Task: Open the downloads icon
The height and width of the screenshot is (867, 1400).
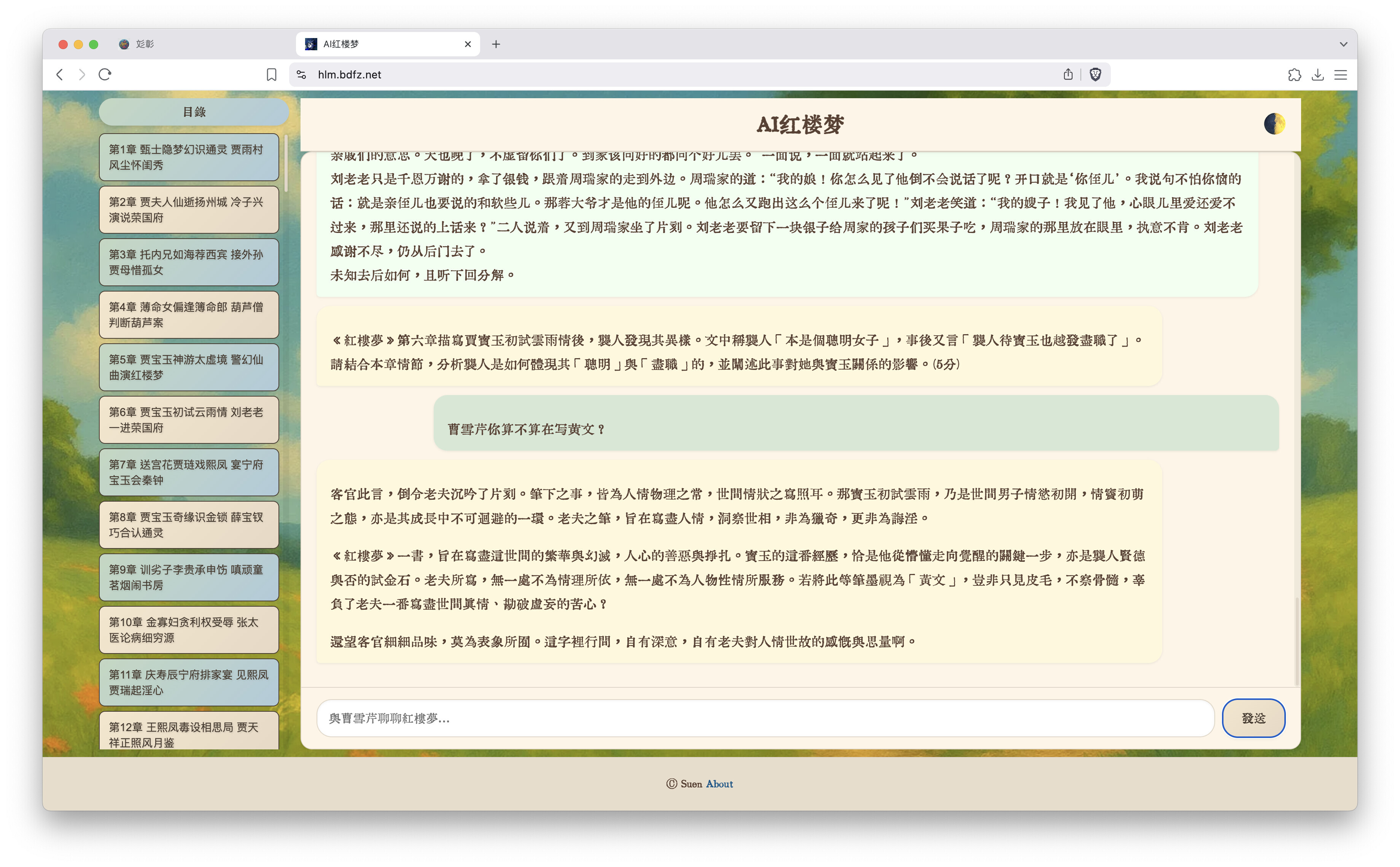Action: point(1317,75)
